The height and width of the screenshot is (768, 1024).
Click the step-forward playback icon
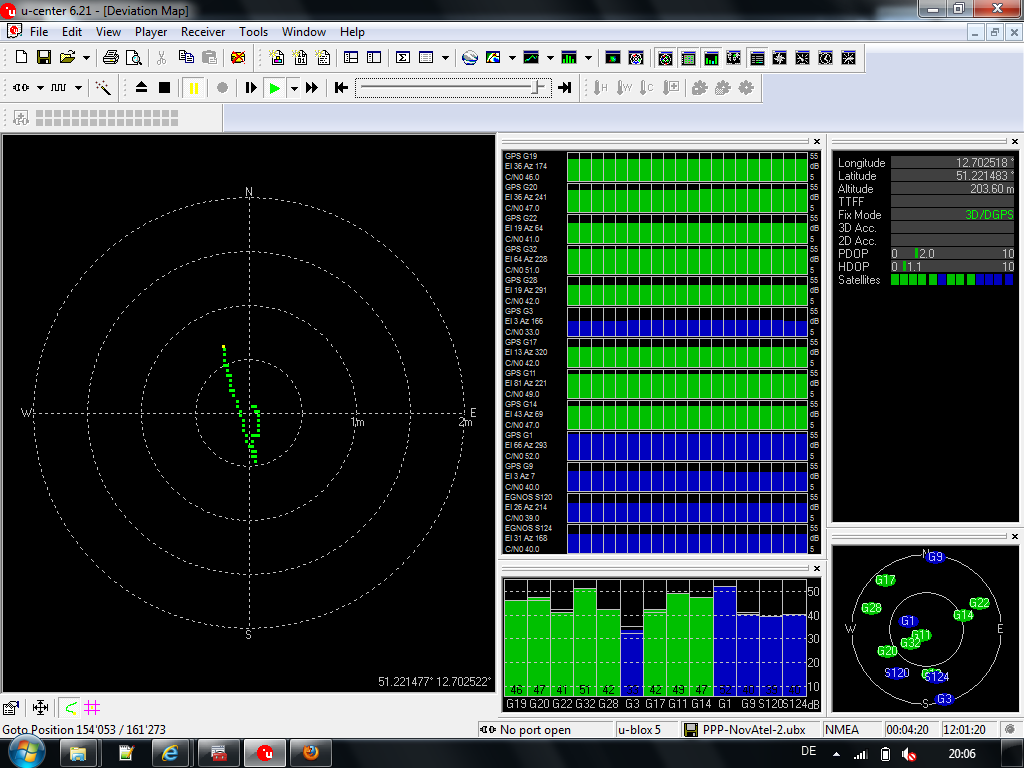pos(251,88)
